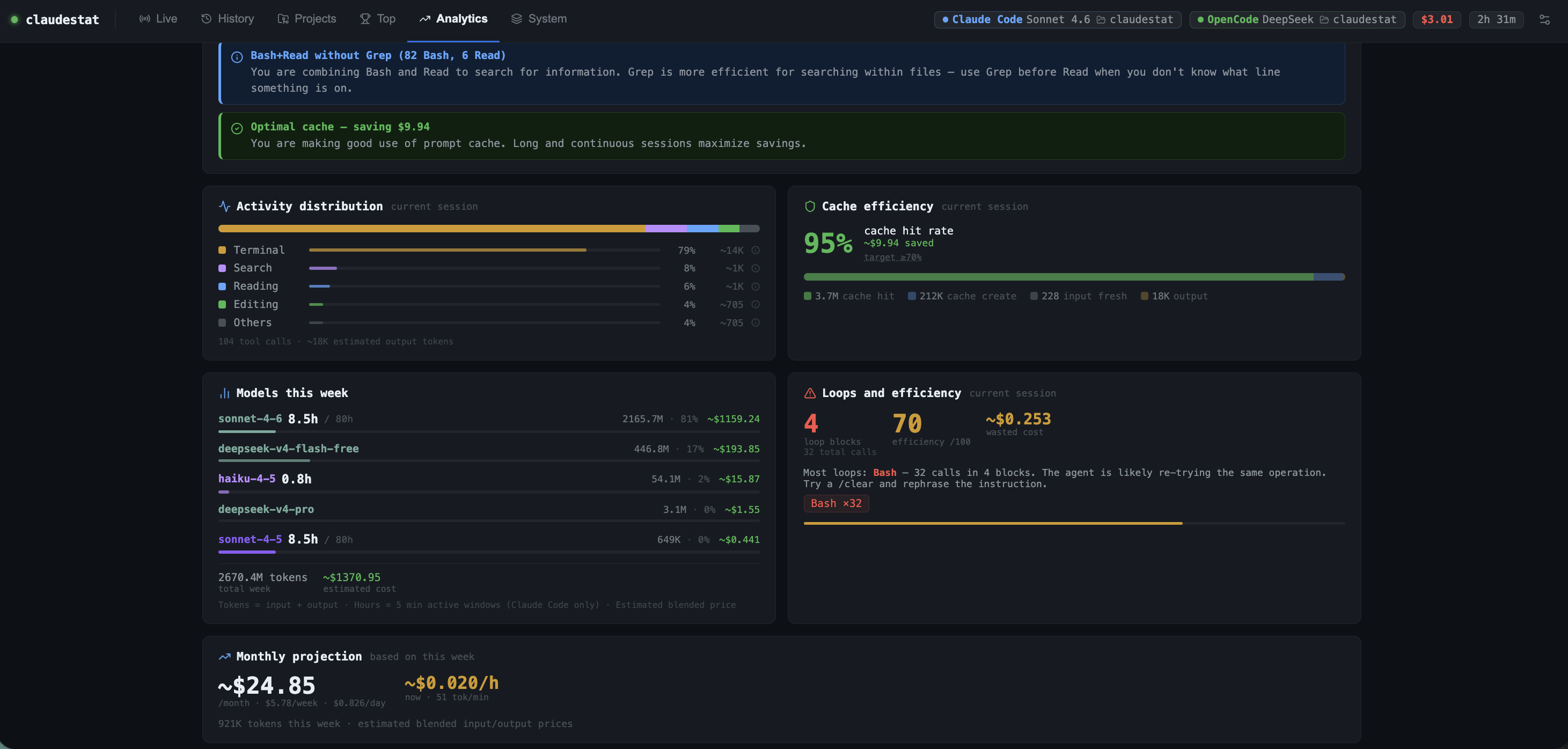The height and width of the screenshot is (749, 1568).
Task: Click the loops efficiency orange progress bar
Action: click(1074, 523)
